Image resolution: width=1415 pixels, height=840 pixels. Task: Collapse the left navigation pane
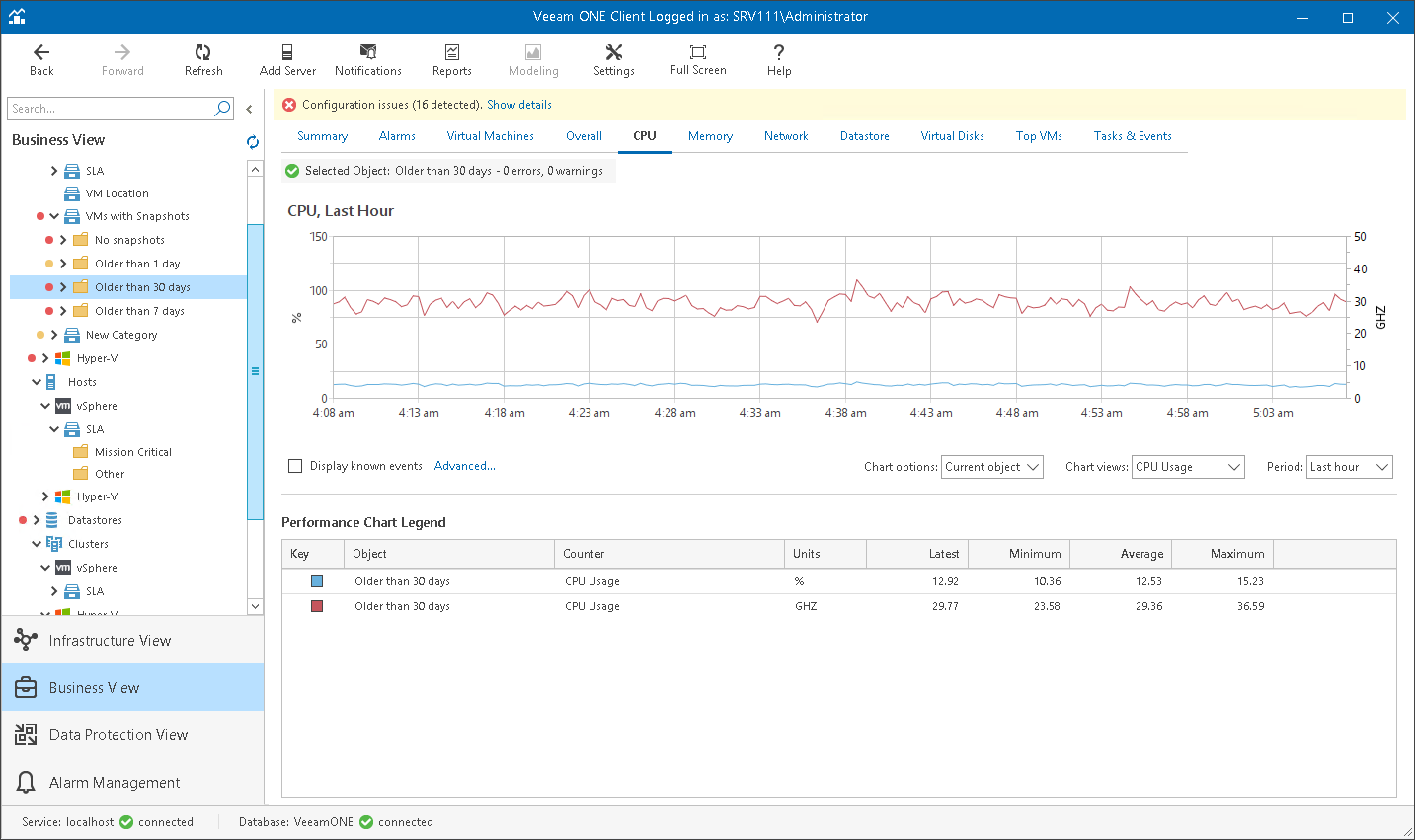click(249, 110)
